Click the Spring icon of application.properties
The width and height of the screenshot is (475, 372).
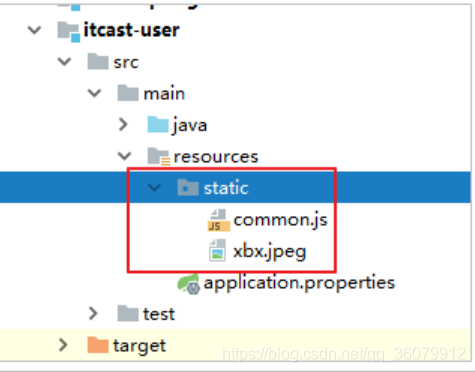pyautogui.click(x=189, y=284)
